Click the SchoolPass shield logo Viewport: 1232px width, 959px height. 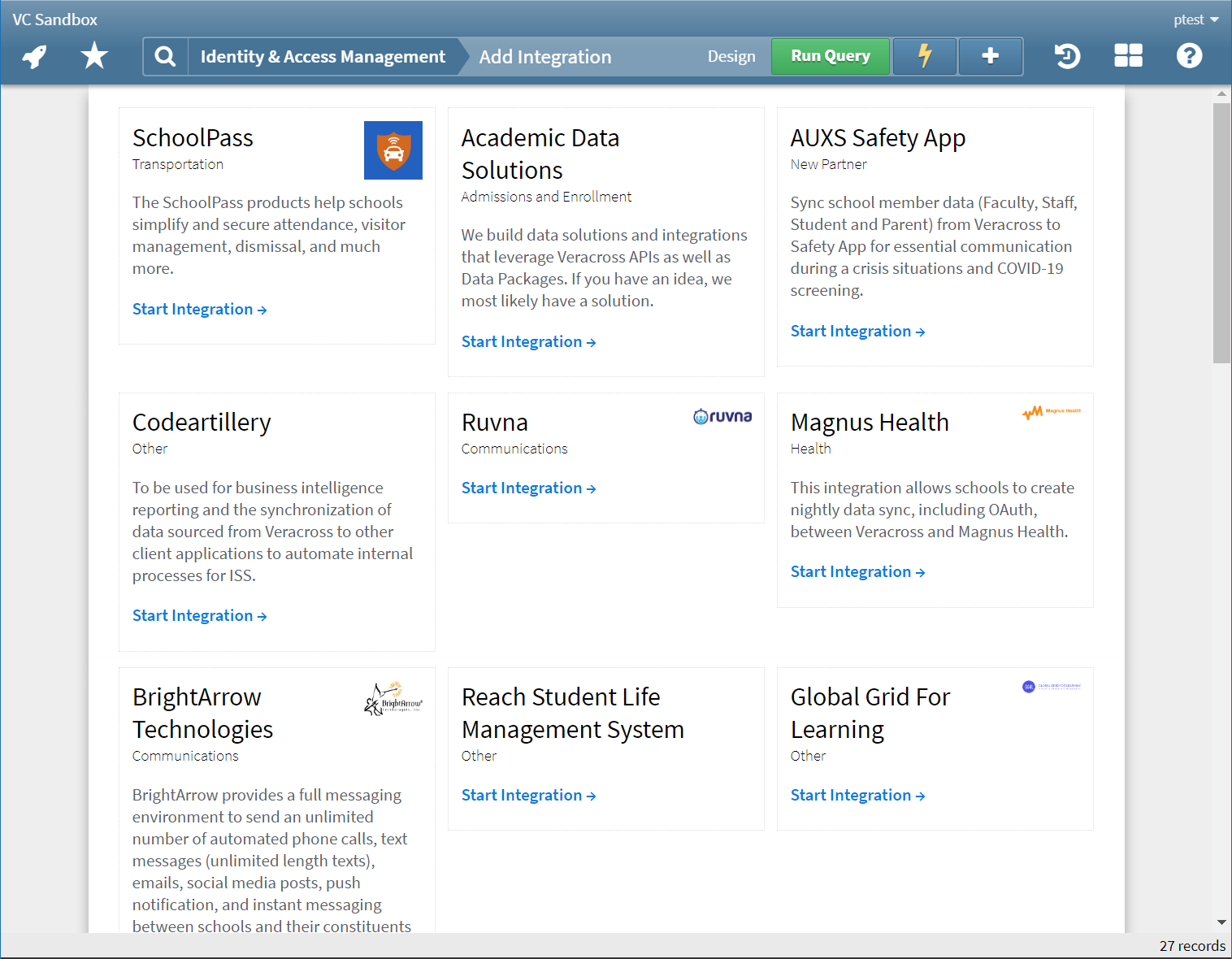pos(393,150)
